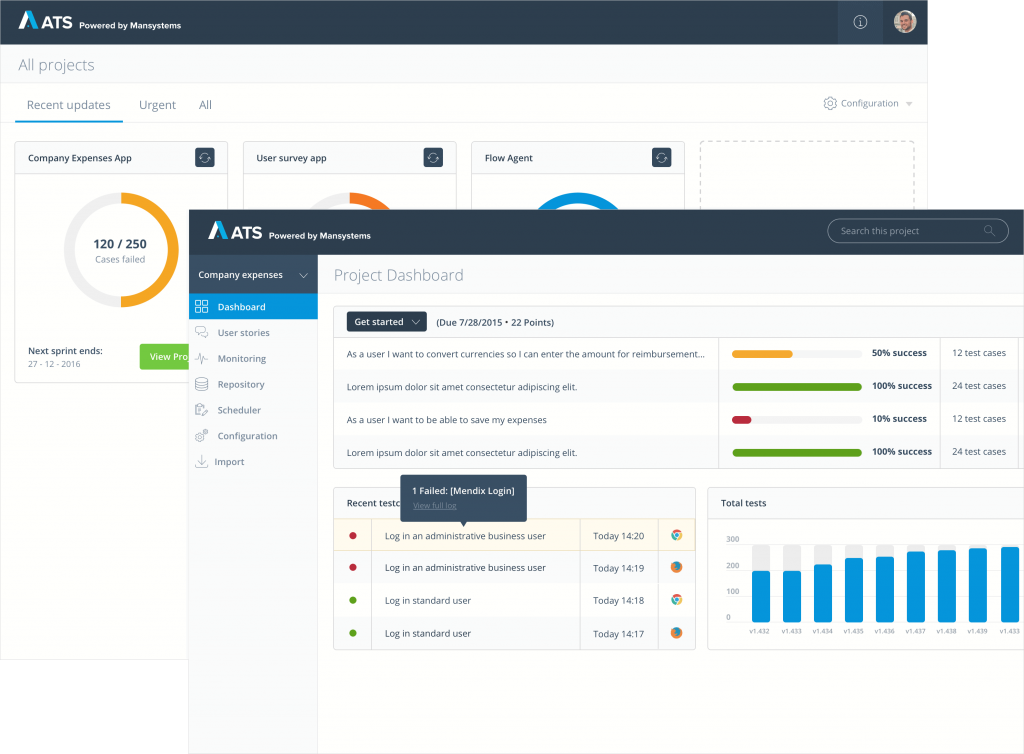Click the info icon in top header
This screenshot has height=754, width=1024.
pyautogui.click(x=860, y=22)
